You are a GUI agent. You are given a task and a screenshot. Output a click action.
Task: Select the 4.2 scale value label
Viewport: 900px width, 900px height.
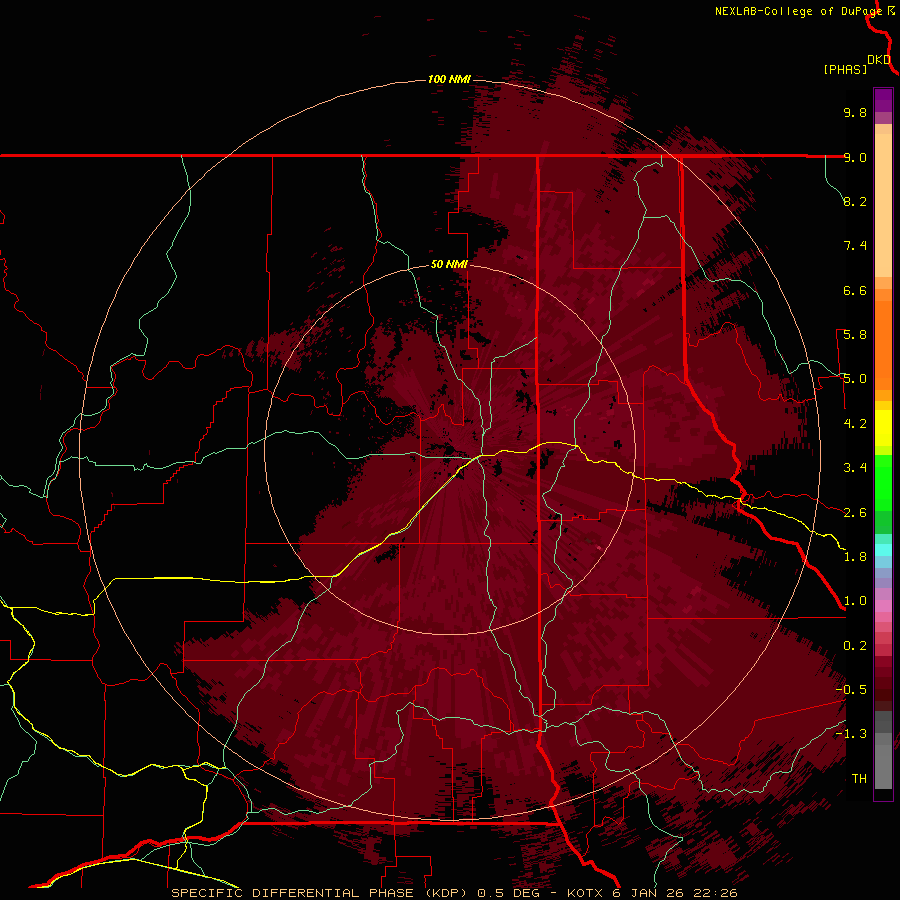[855, 424]
